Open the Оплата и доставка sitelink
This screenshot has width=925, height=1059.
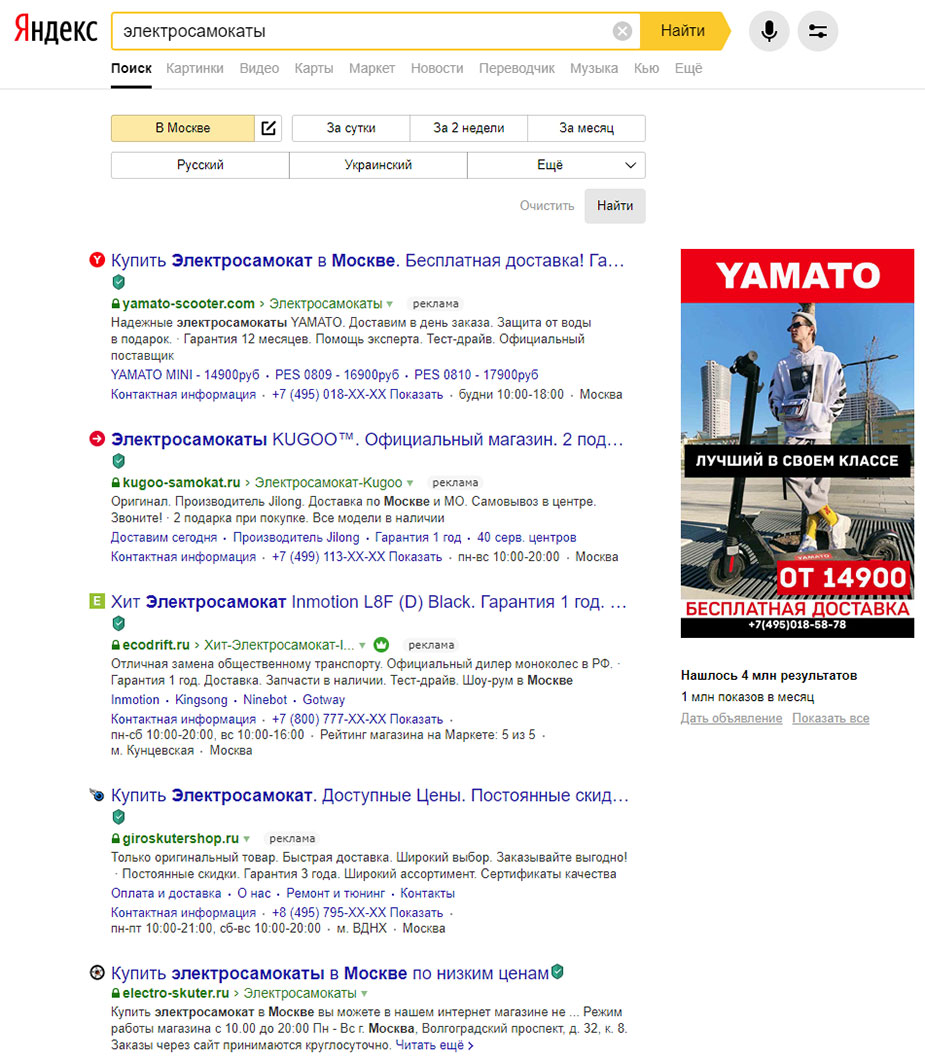(x=166, y=894)
